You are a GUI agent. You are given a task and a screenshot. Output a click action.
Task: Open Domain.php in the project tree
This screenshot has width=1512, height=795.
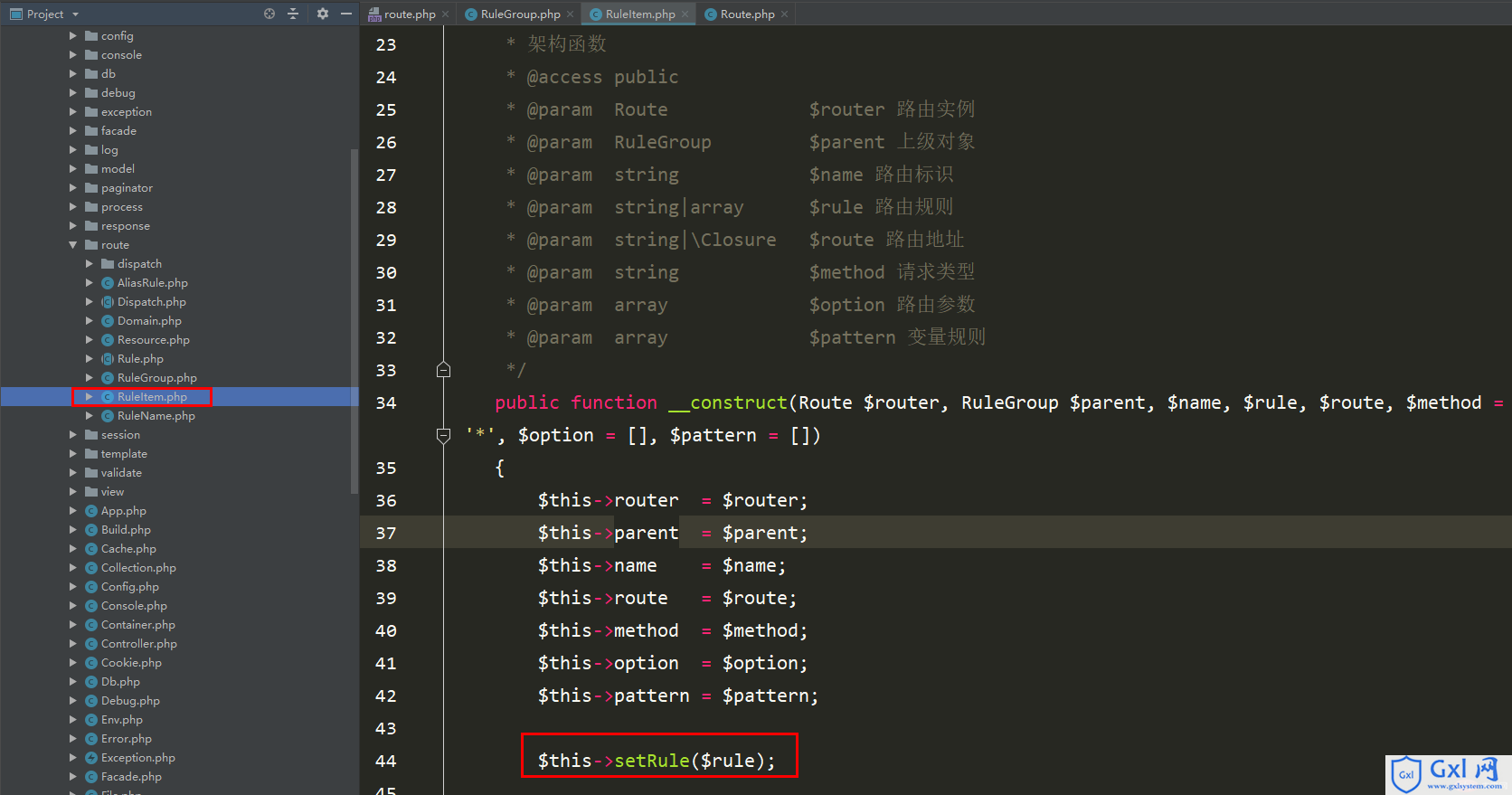point(149,321)
